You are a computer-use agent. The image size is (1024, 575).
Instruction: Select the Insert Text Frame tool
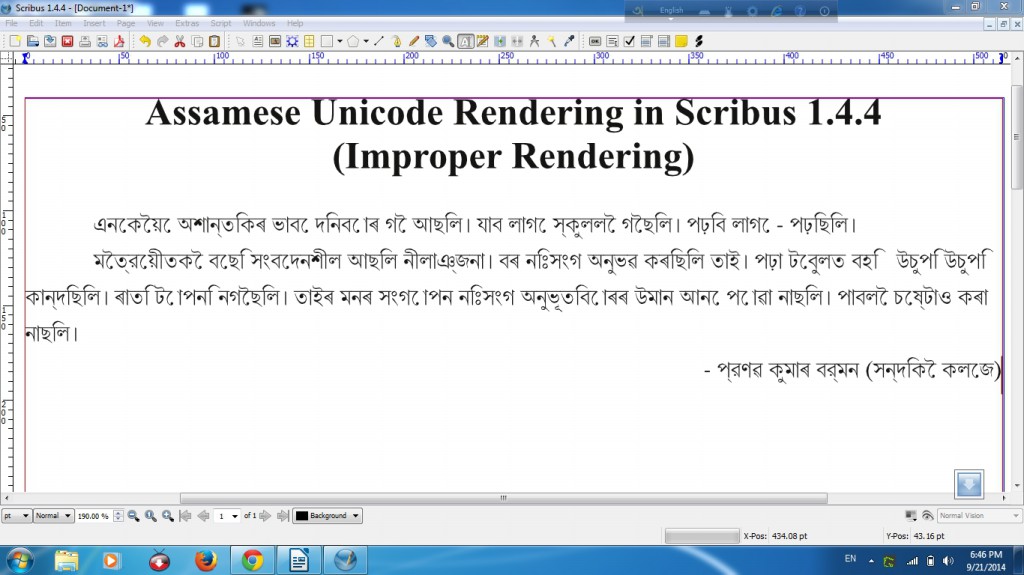(258, 41)
